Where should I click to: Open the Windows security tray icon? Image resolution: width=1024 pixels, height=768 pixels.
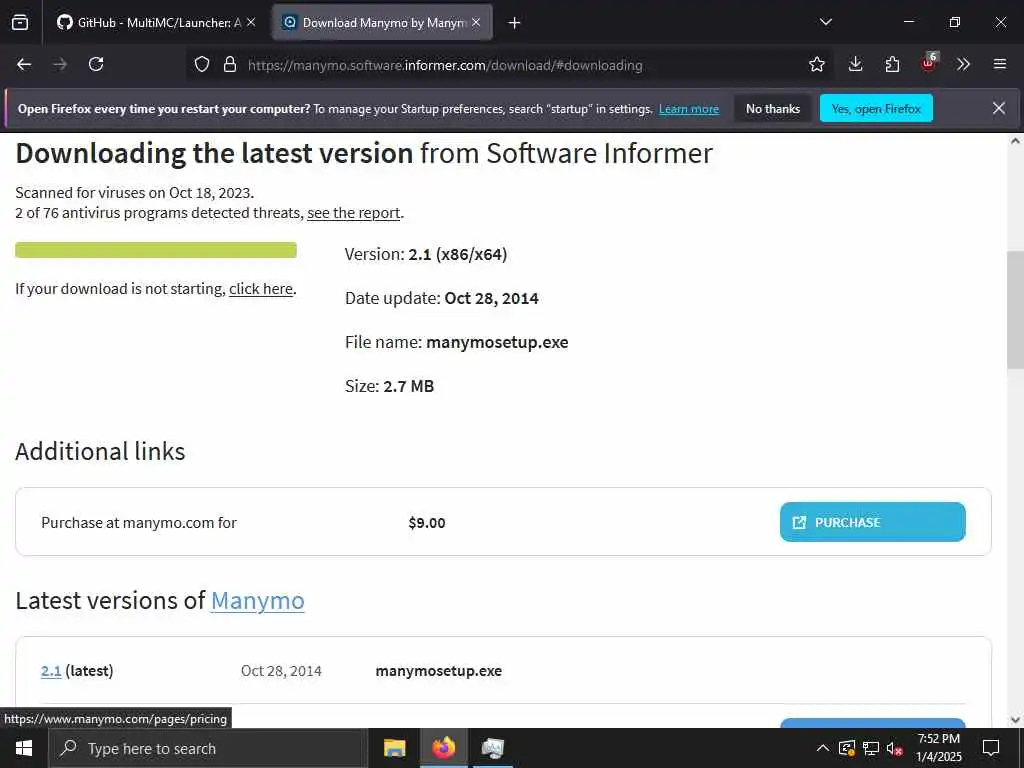coord(847,748)
